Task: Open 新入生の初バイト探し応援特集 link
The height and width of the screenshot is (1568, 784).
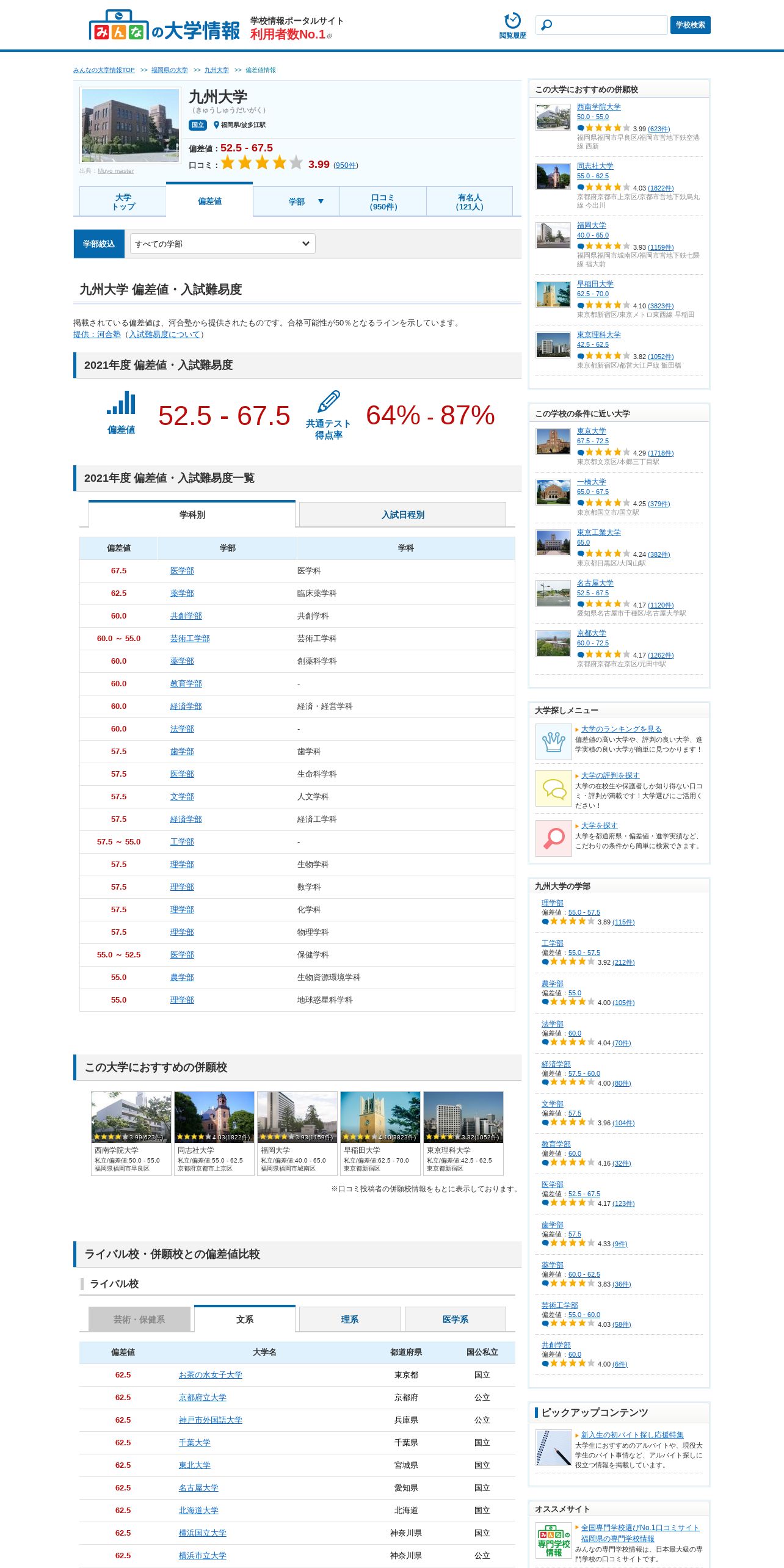Action: click(632, 1435)
